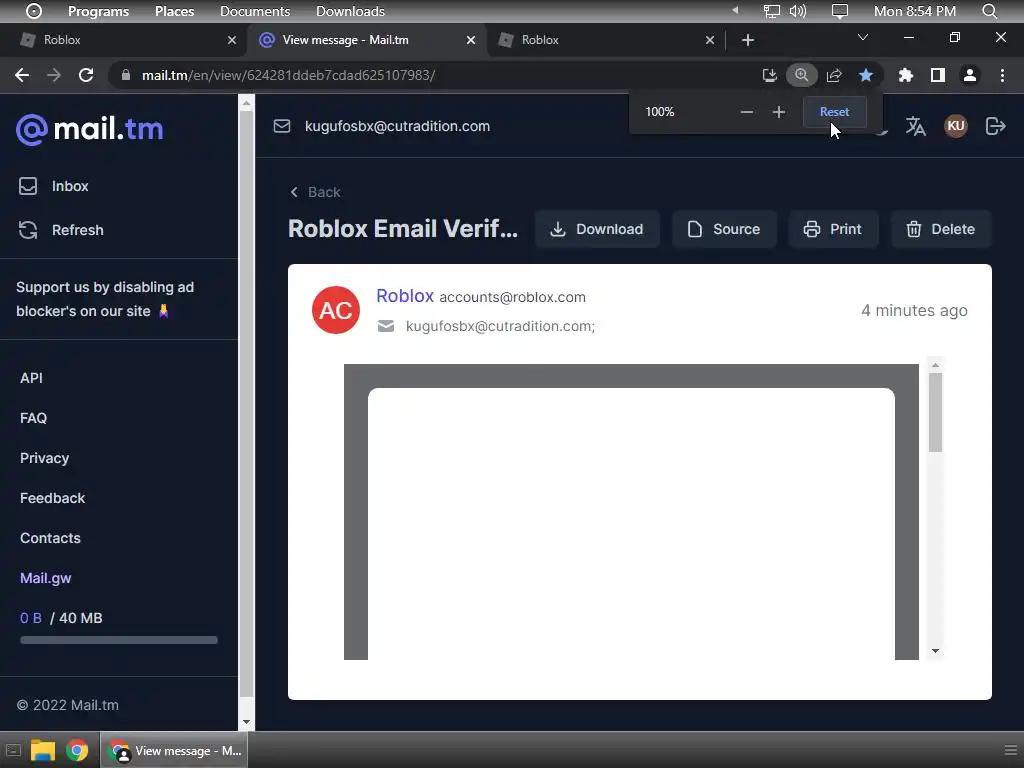Open the Privacy page

click(44, 458)
